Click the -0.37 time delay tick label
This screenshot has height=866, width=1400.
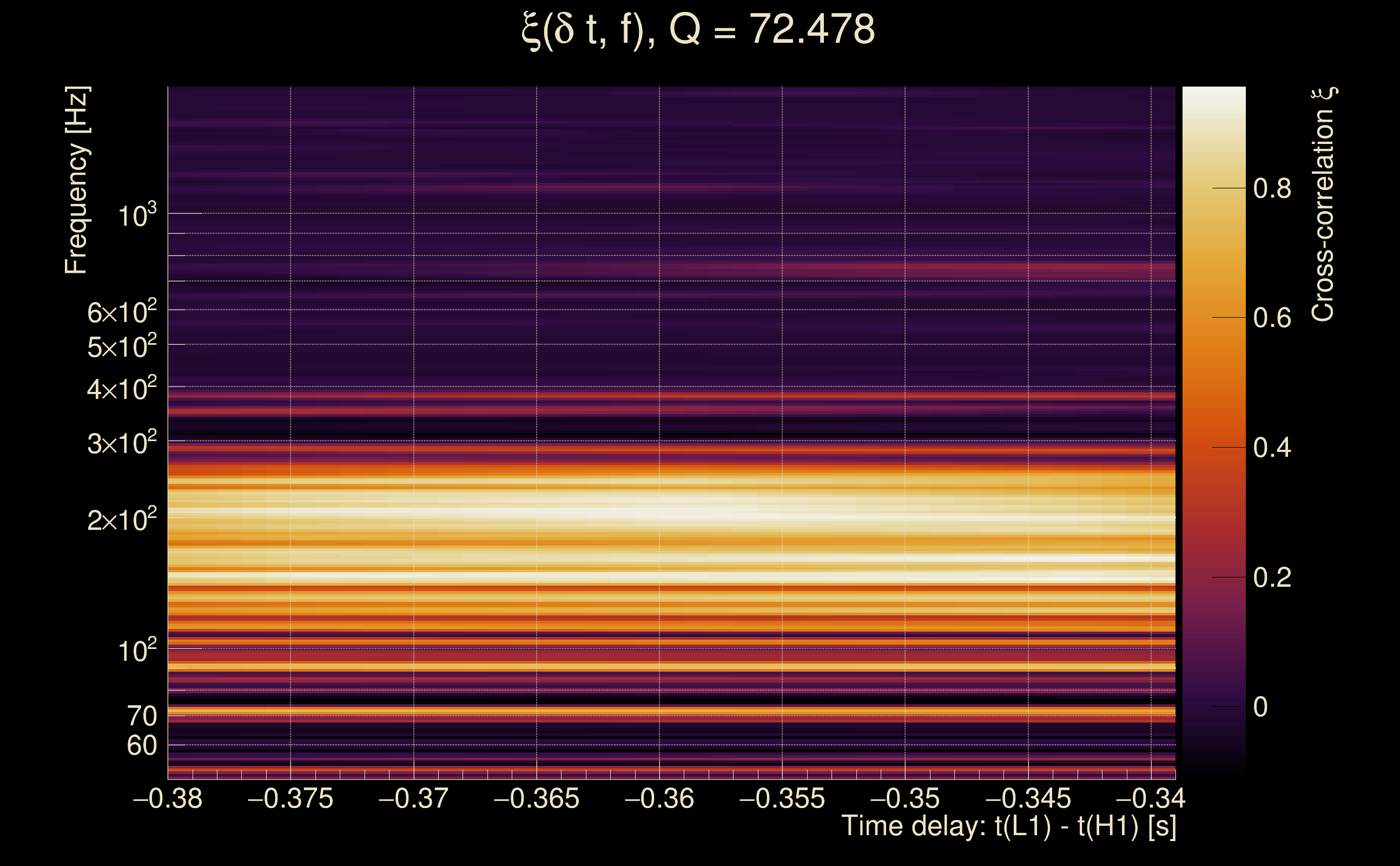coord(413,798)
